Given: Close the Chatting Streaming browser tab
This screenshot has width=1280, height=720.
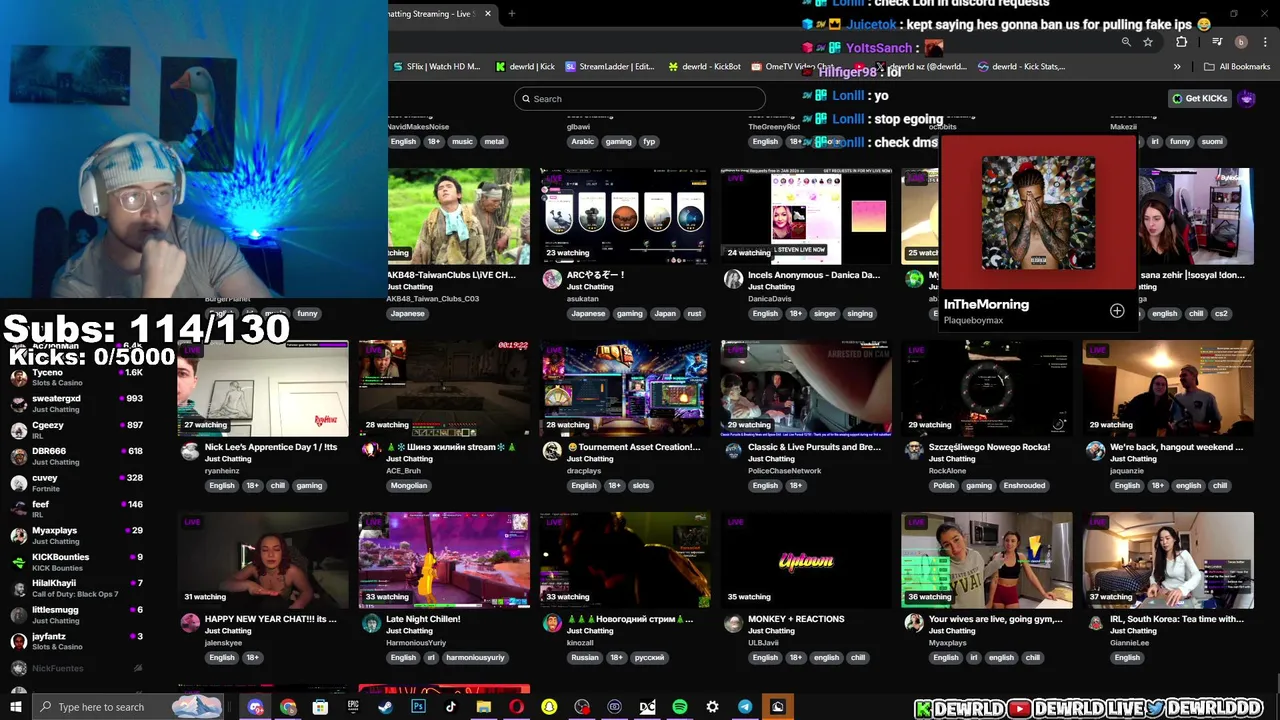Looking at the screenshot, I should (488, 14).
